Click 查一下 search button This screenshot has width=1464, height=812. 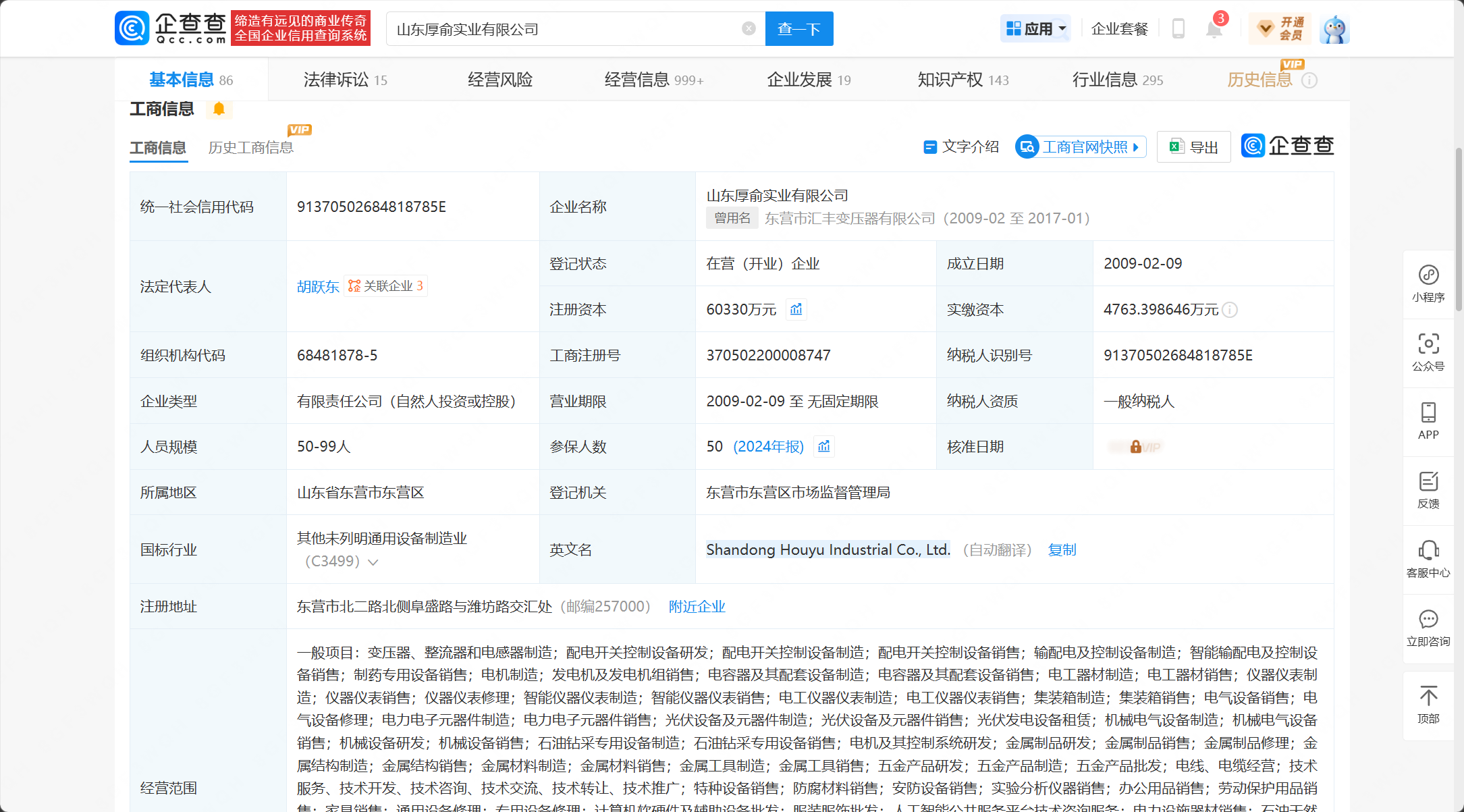(x=798, y=29)
